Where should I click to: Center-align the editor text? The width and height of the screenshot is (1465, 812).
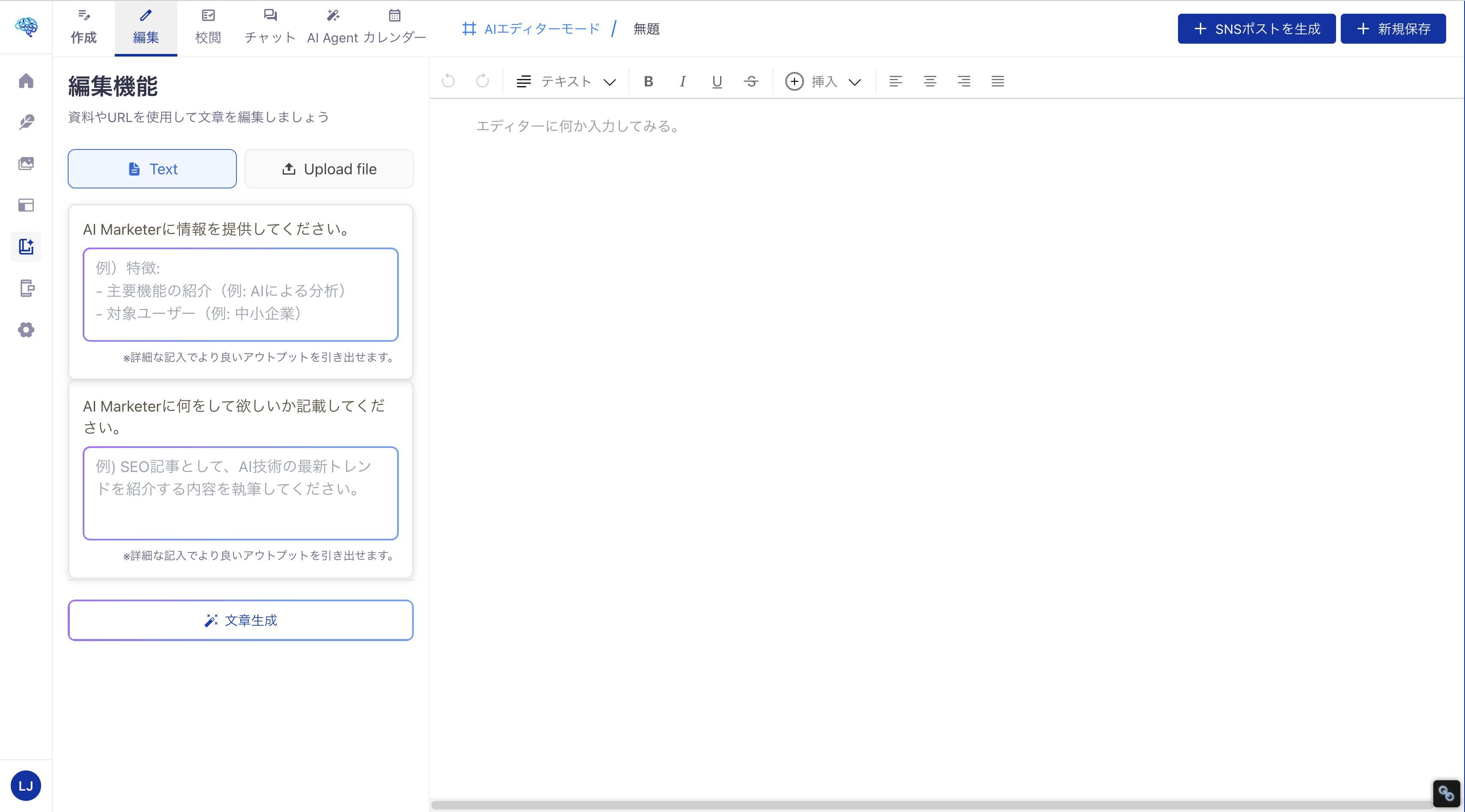tap(930, 81)
